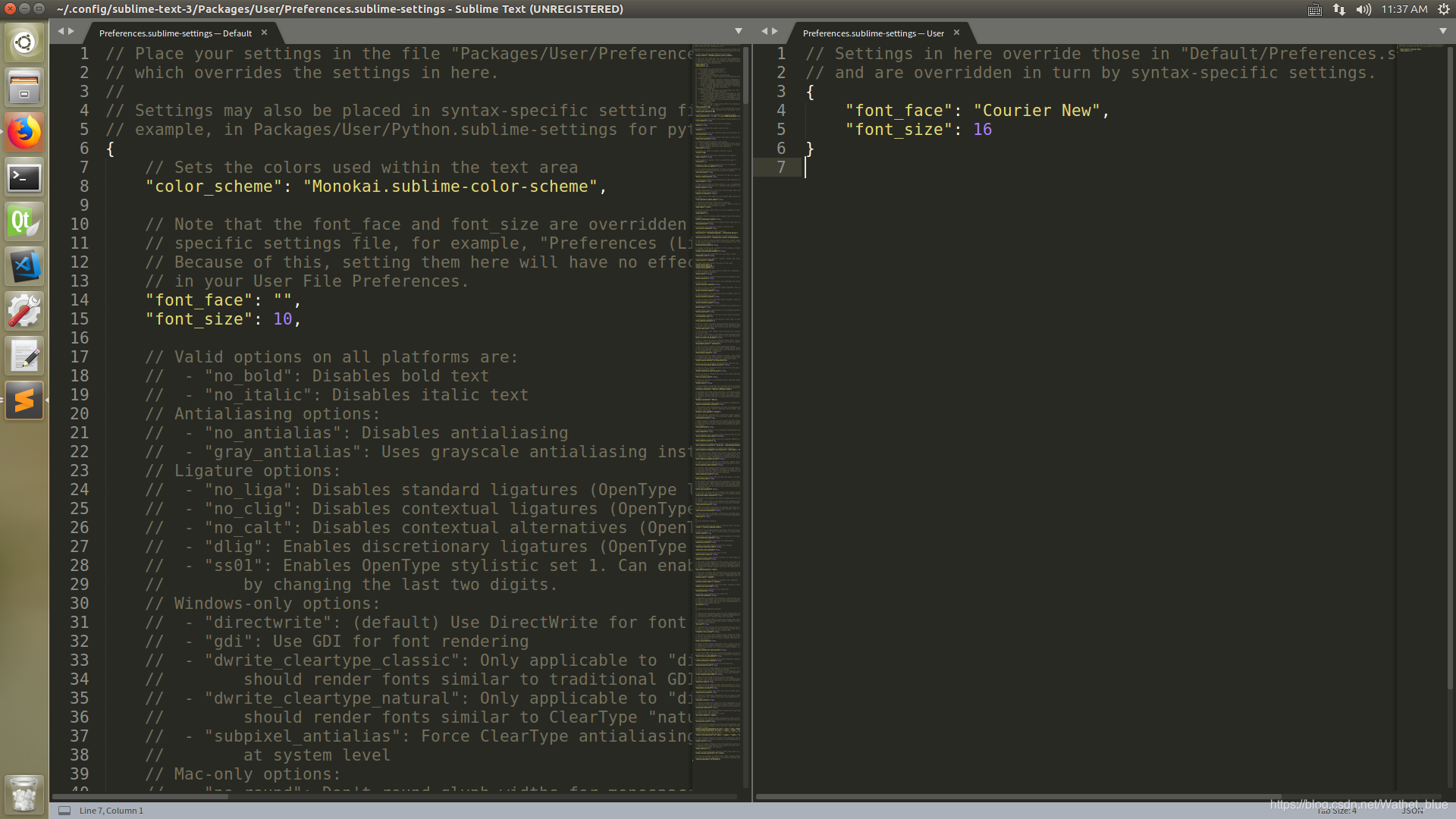Click left pane horizontal scrollbar
1456x819 pixels.
(140, 797)
